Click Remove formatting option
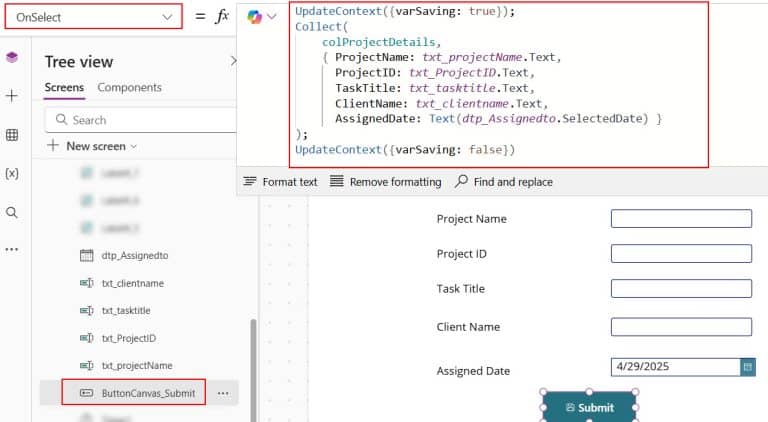The image size is (768, 422). point(386,182)
